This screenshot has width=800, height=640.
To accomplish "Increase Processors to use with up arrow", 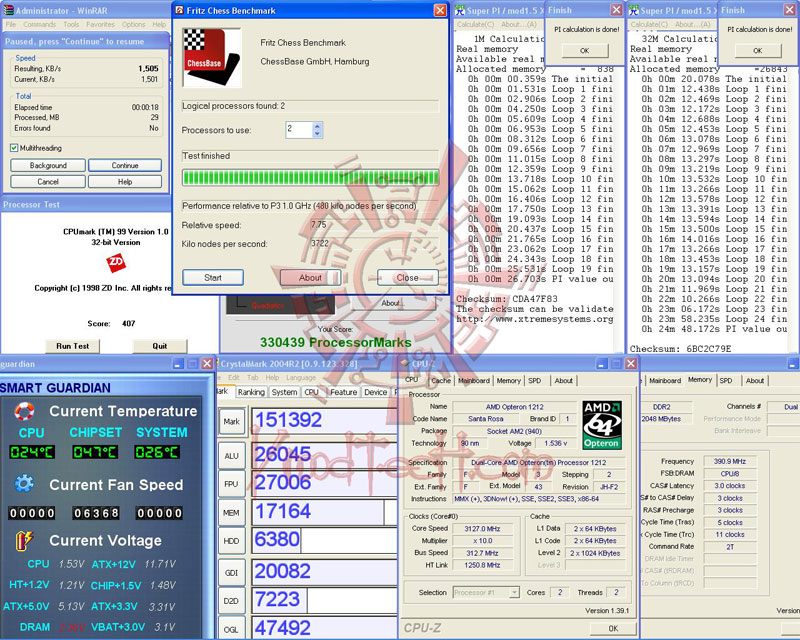I will point(317,126).
